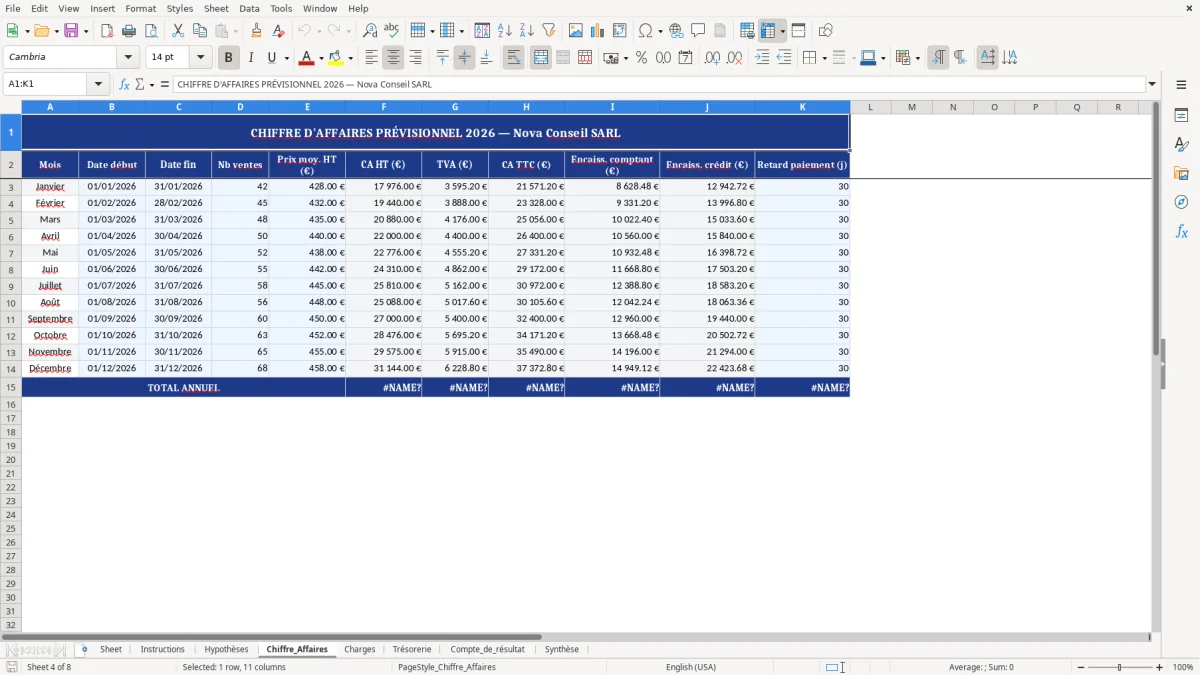Open the sidebar Gallery panel
The width and height of the screenshot is (1200, 675).
coord(1181,173)
